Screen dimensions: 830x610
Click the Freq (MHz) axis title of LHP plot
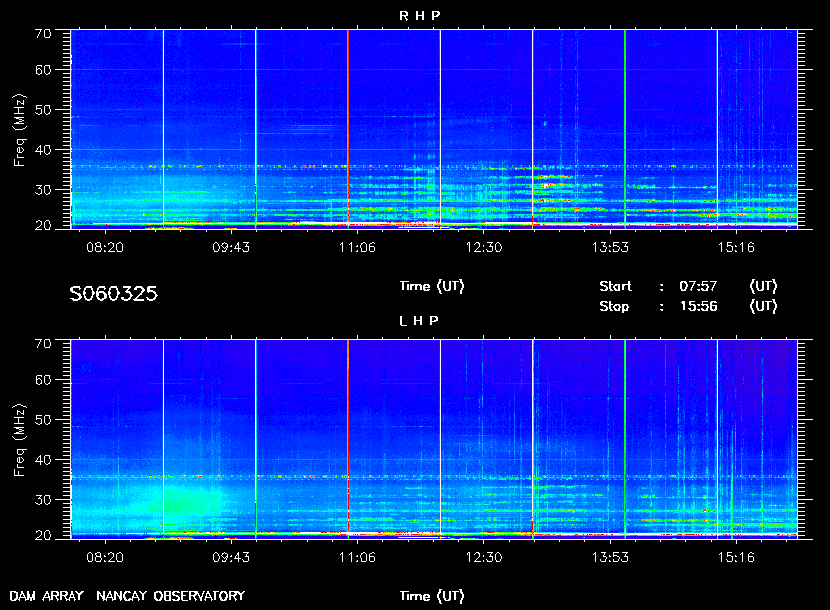20,441
